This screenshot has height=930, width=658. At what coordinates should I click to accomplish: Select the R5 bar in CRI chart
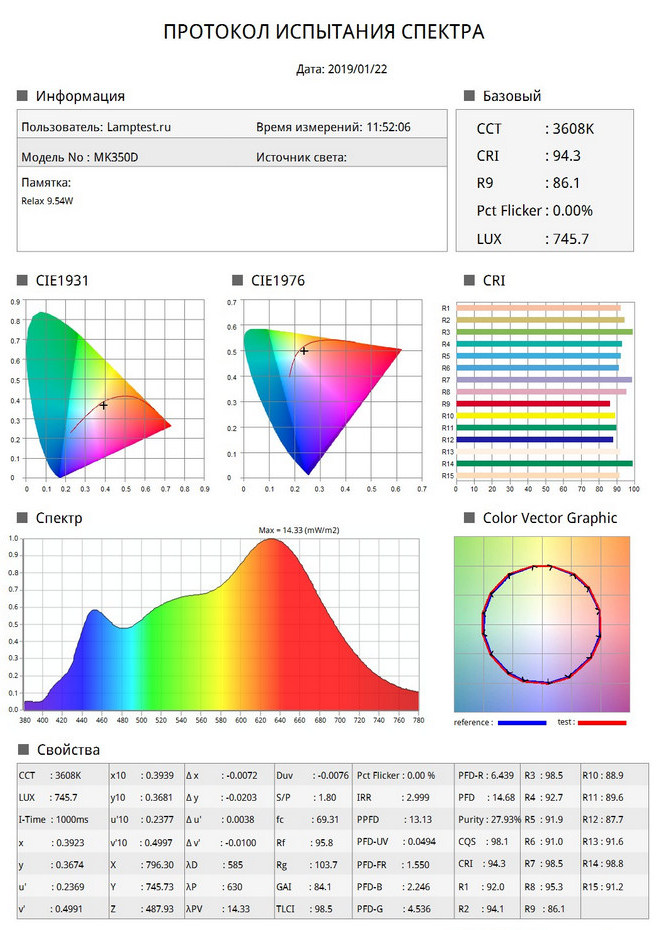(x=538, y=356)
